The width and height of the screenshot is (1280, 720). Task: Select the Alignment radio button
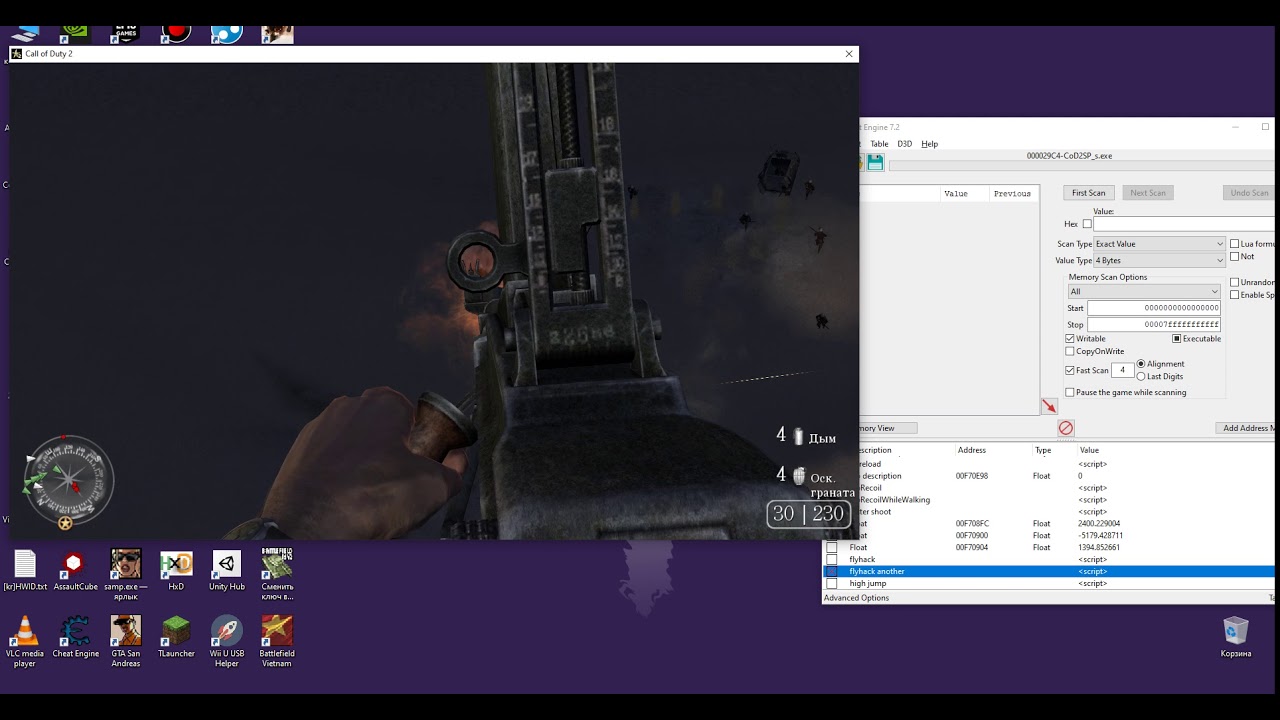pos(1141,364)
